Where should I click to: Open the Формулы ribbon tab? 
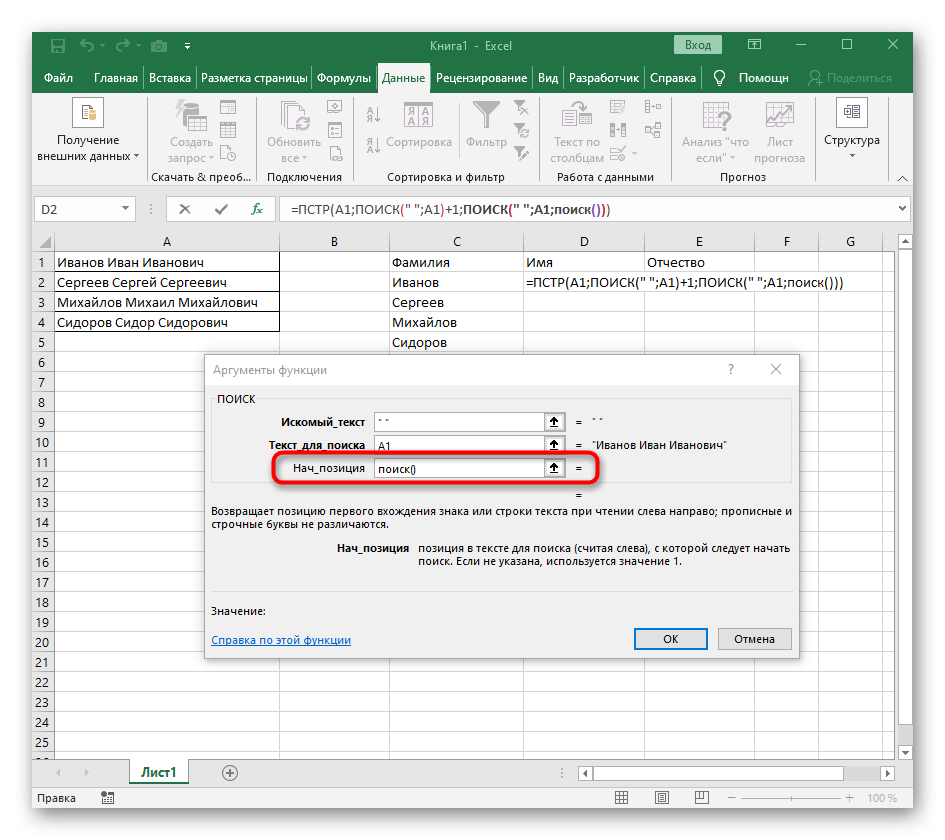pos(344,78)
